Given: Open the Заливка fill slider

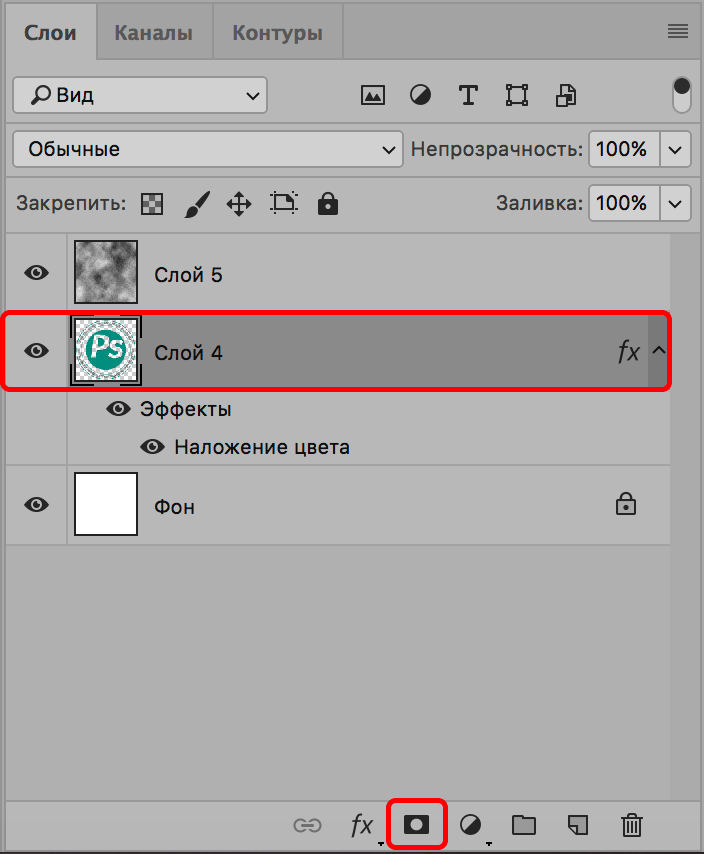Looking at the screenshot, I should tap(675, 203).
